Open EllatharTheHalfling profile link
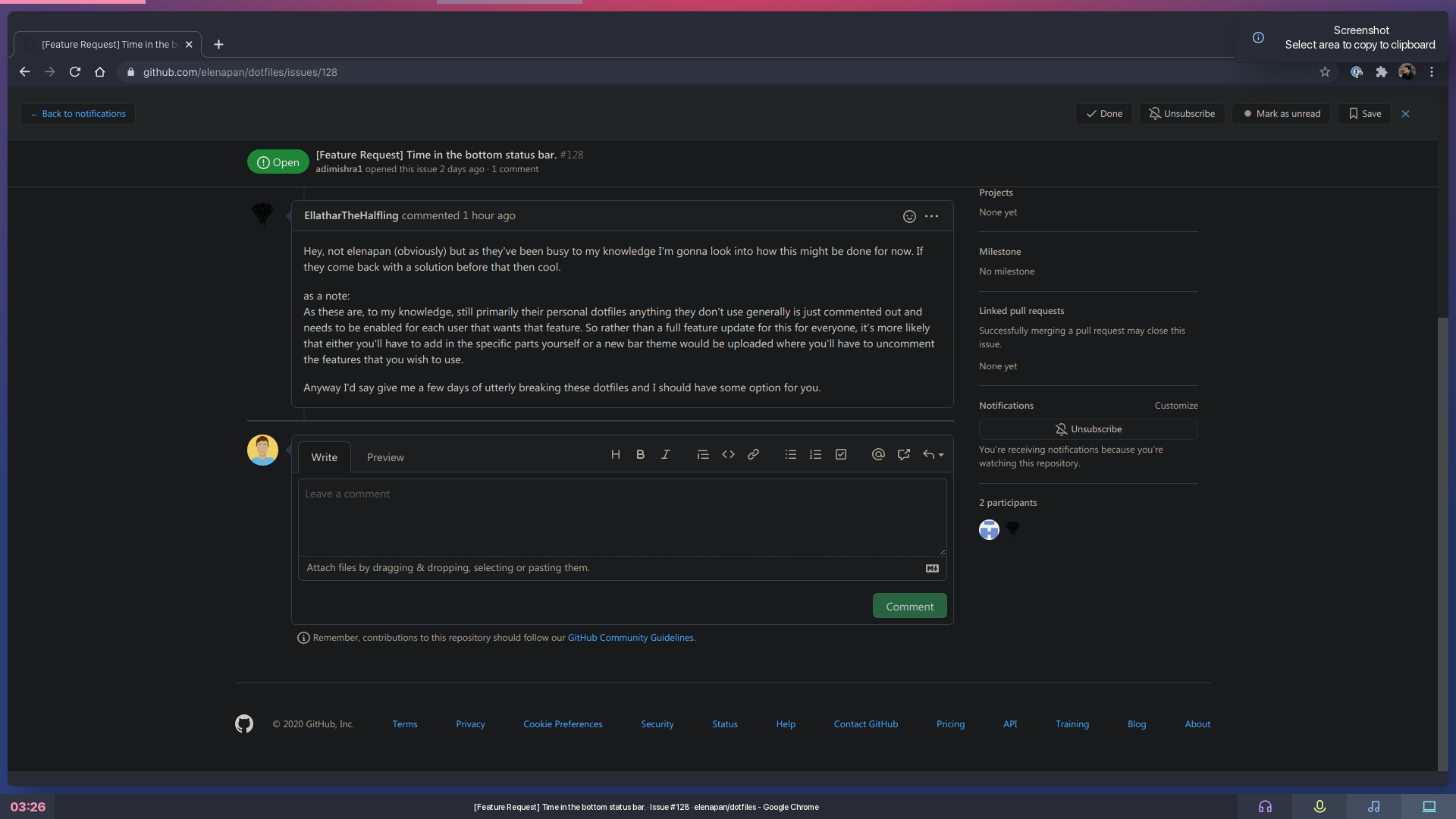 (351, 215)
